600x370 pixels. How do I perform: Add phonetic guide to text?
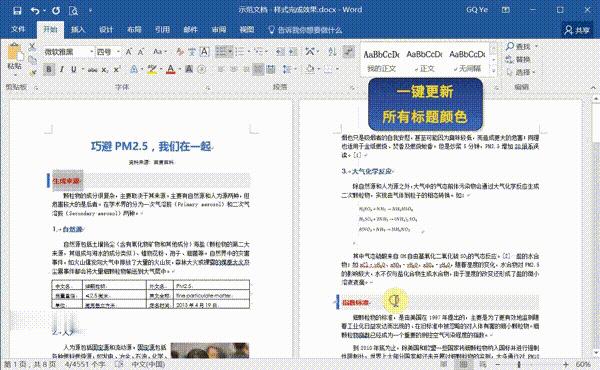tap(192, 52)
